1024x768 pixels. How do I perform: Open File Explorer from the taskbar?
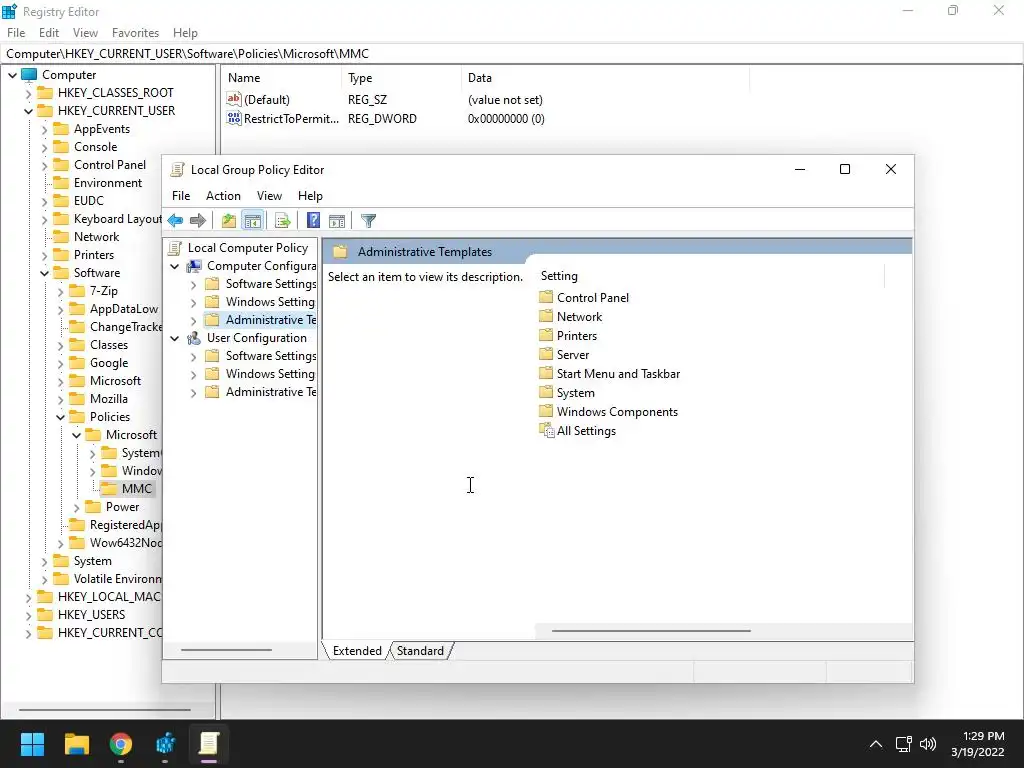[x=76, y=744]
